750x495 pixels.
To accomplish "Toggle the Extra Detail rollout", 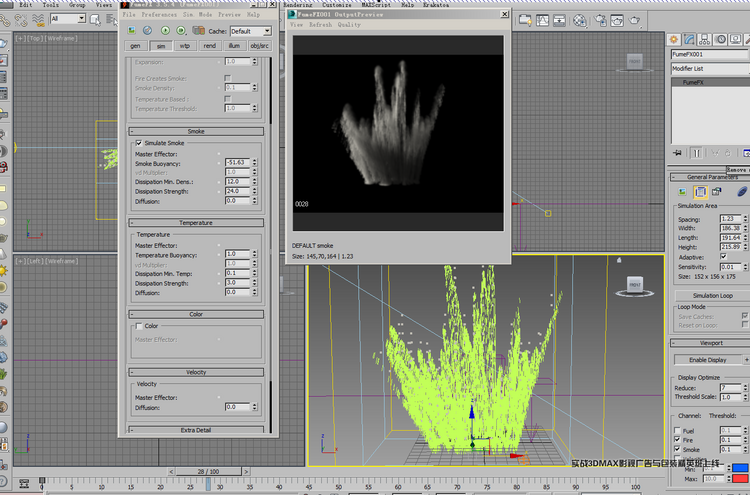I will coord(196,430).
